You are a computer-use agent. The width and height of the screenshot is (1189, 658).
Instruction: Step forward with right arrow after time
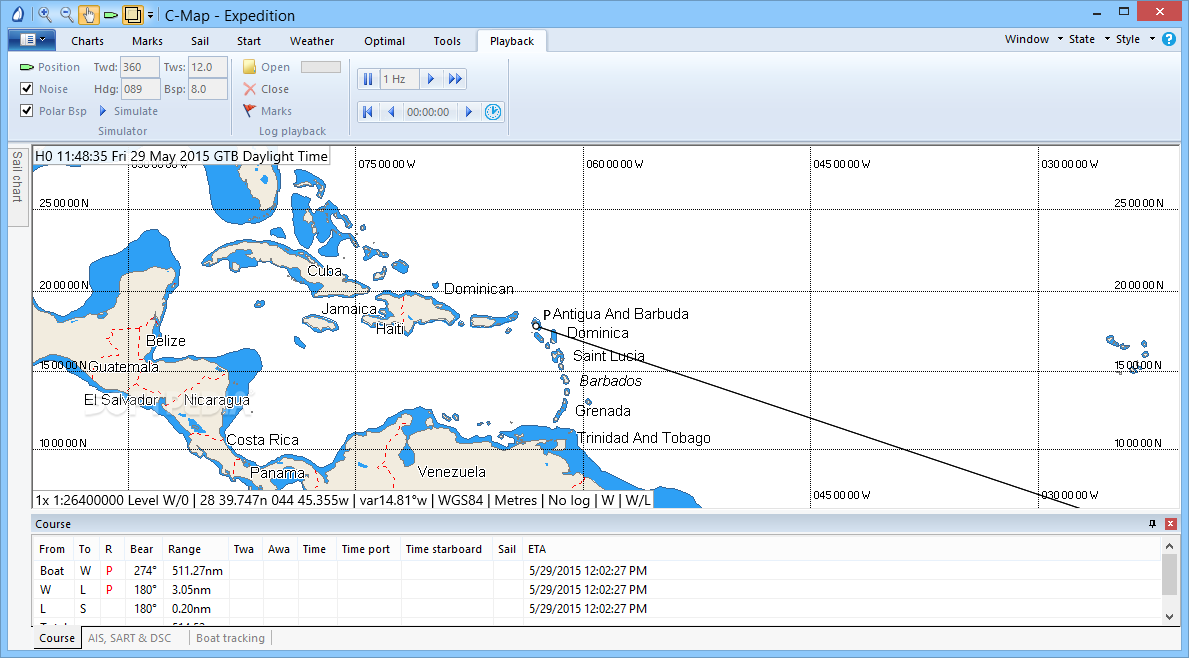(x=469, y=111)
